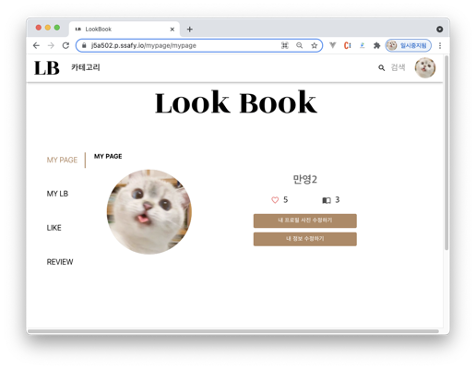Screen dimensions: 476x369
Task: Select MY PAGE in the sidebar
Action: 62,160
